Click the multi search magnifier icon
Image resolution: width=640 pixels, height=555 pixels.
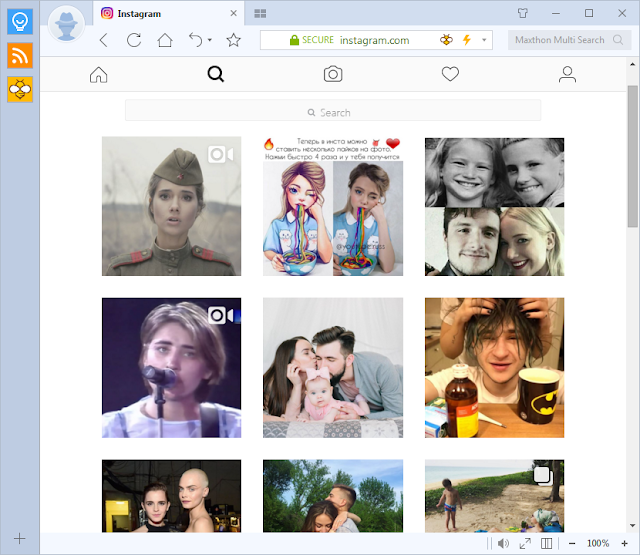618,40
